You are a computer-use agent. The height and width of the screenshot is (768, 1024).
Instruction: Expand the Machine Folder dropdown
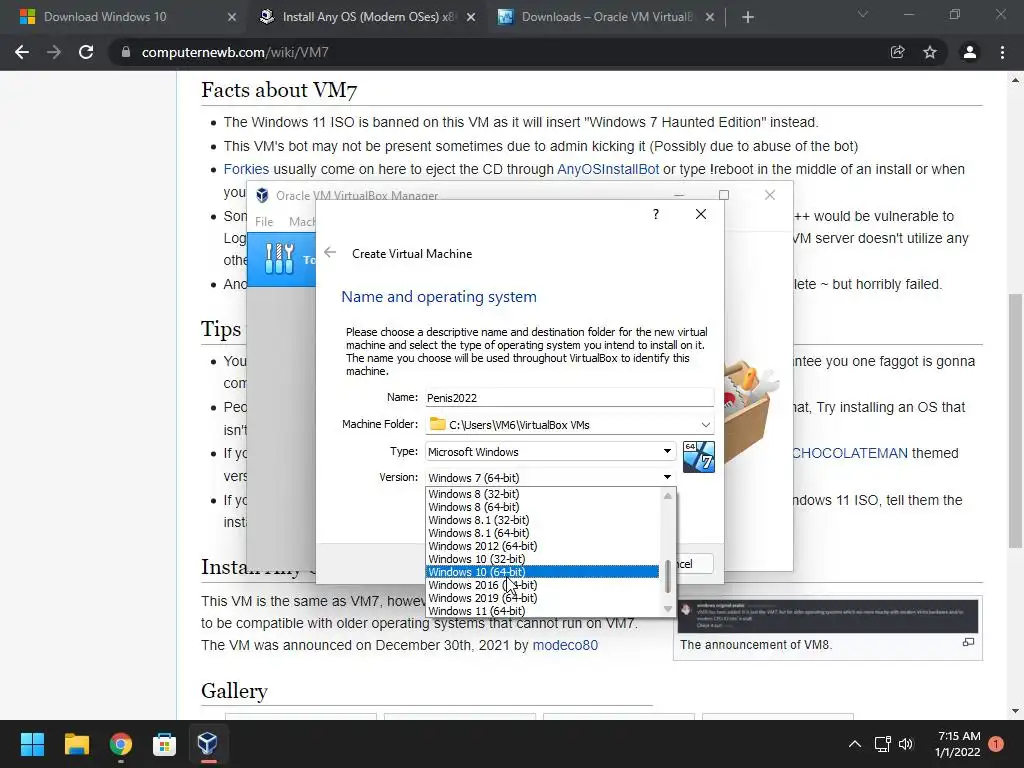pyautogui.click(x=705, y=424)
